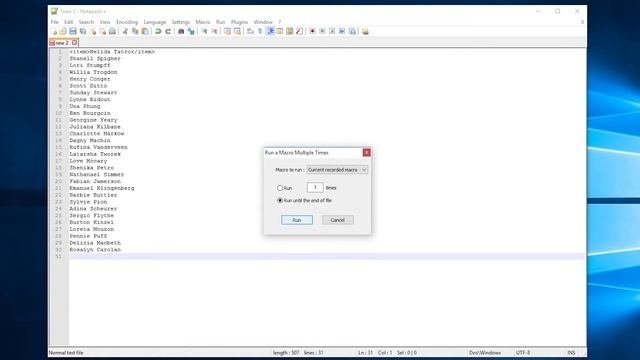The image size is (640, 360).
Task: Click the 'Charlotte Markow' line
Action: pos(97,133)
